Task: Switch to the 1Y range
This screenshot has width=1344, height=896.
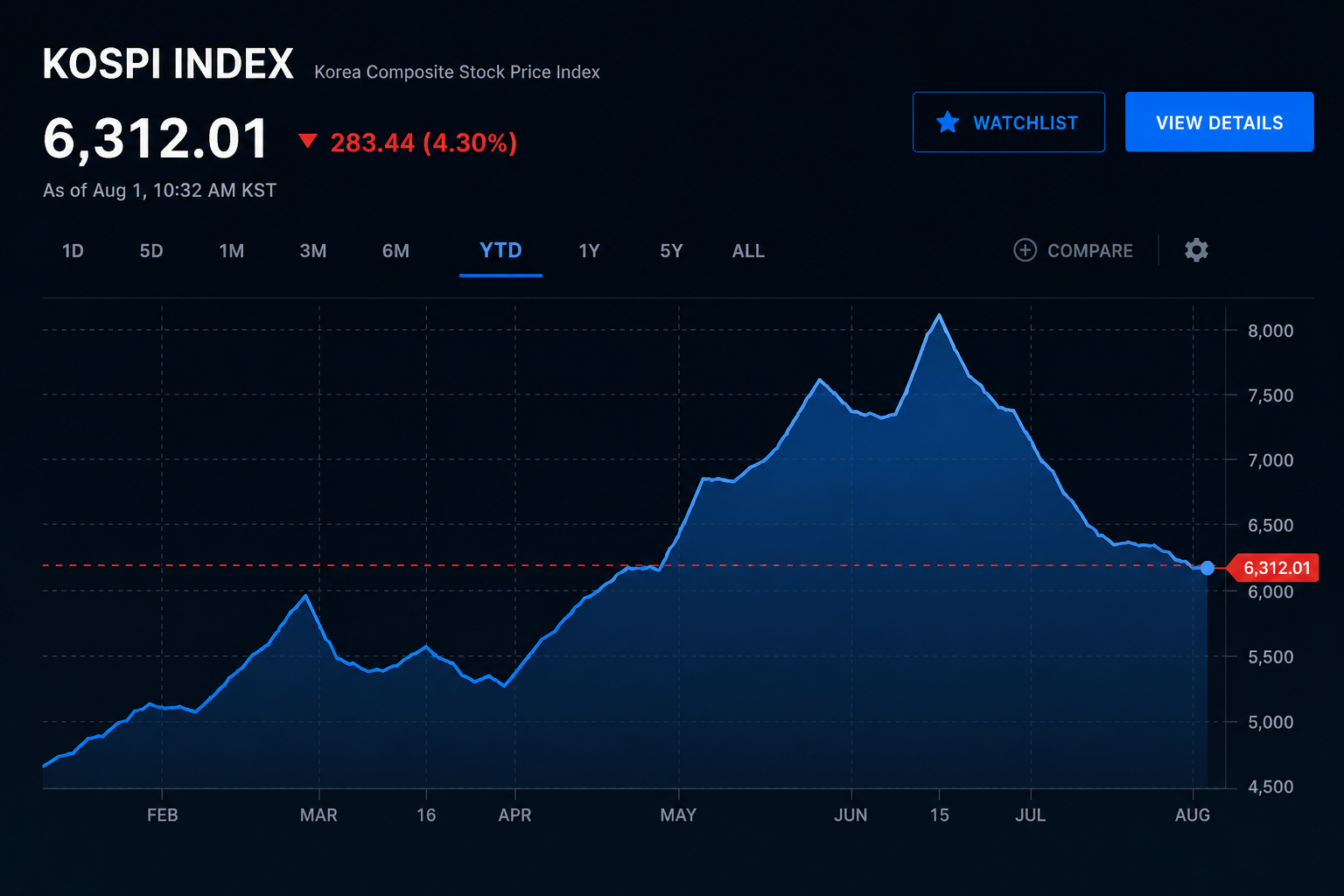Action: [x=589, y=251]
